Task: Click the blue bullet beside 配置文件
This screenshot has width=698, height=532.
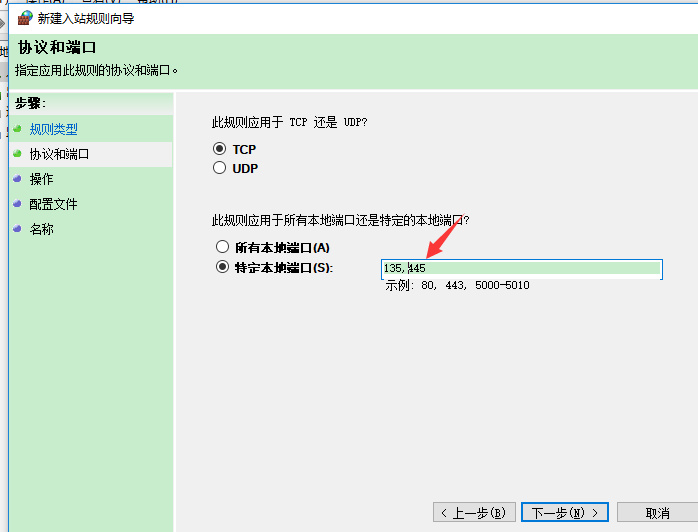Action: [x=18, y=204]
